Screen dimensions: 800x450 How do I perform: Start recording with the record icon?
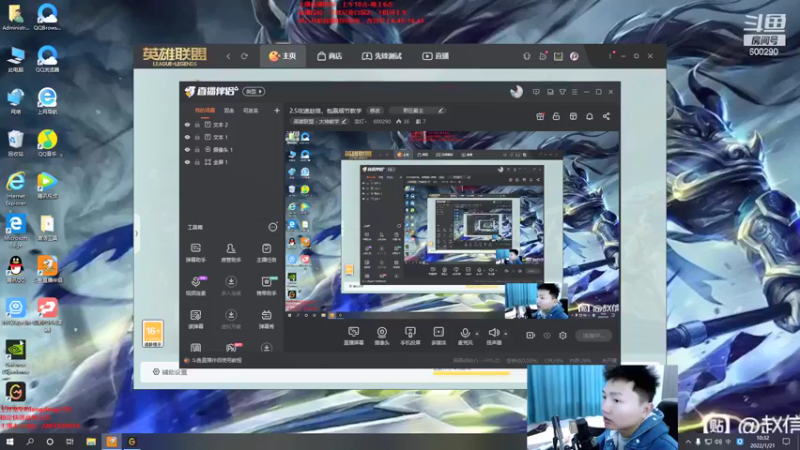click(x=530, y=335)
